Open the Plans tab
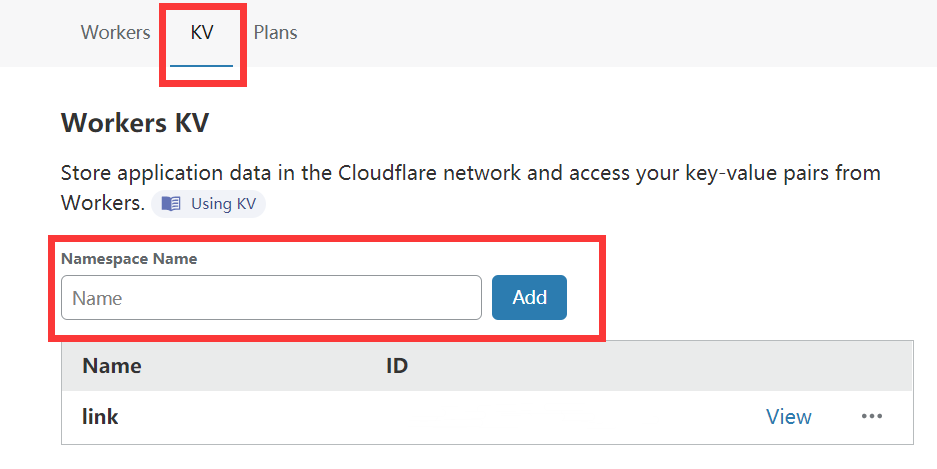937x469 pixels. (x=275, y=32)
